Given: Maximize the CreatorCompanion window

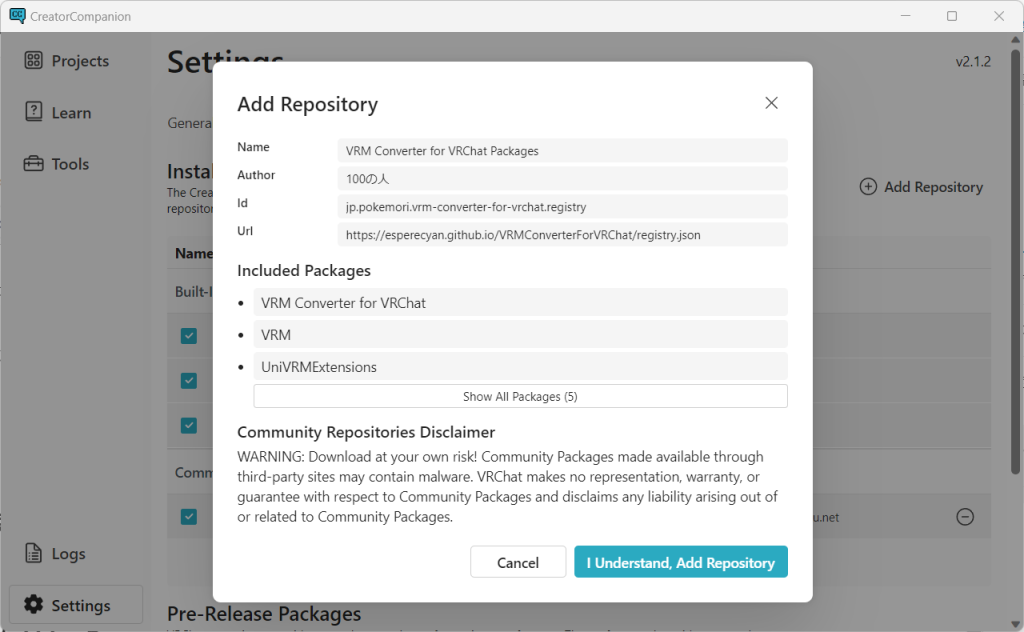Looking at the screenshot, I should [x=952, y=16].
